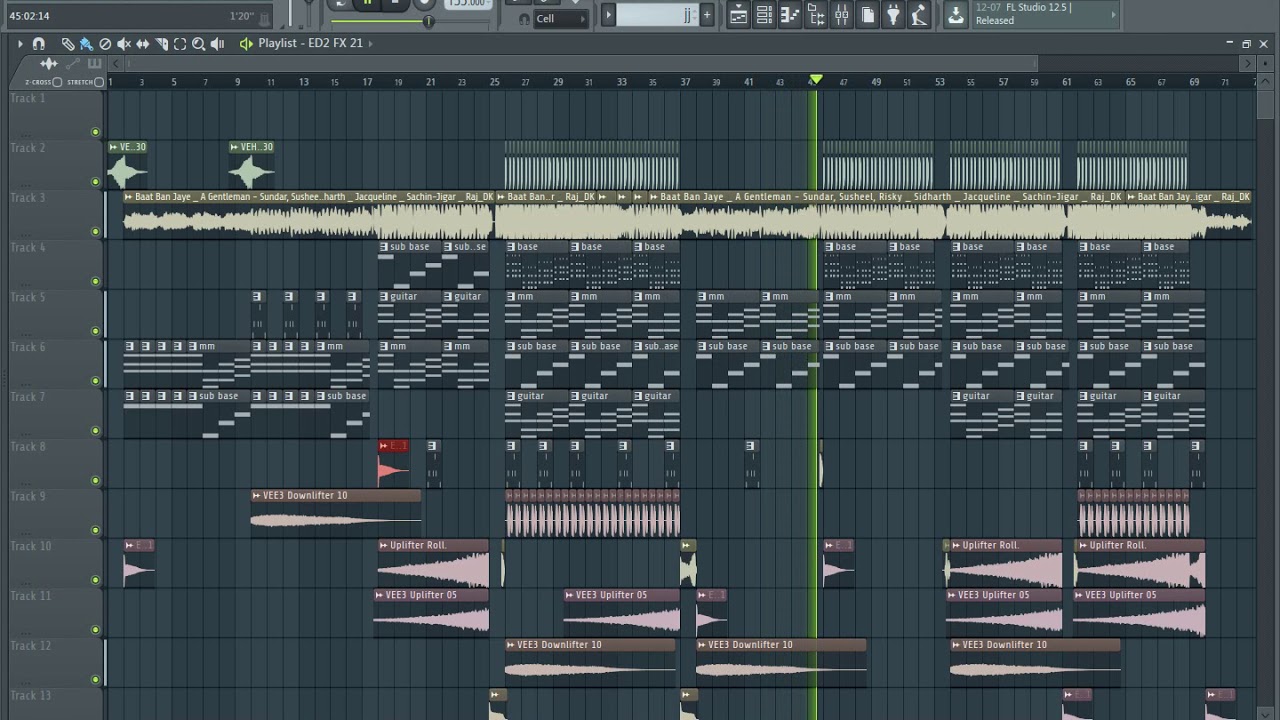Open clip menu of first Baat Ban Jaye clip
Screen dimensions: 1280x720
pos(129,197)
